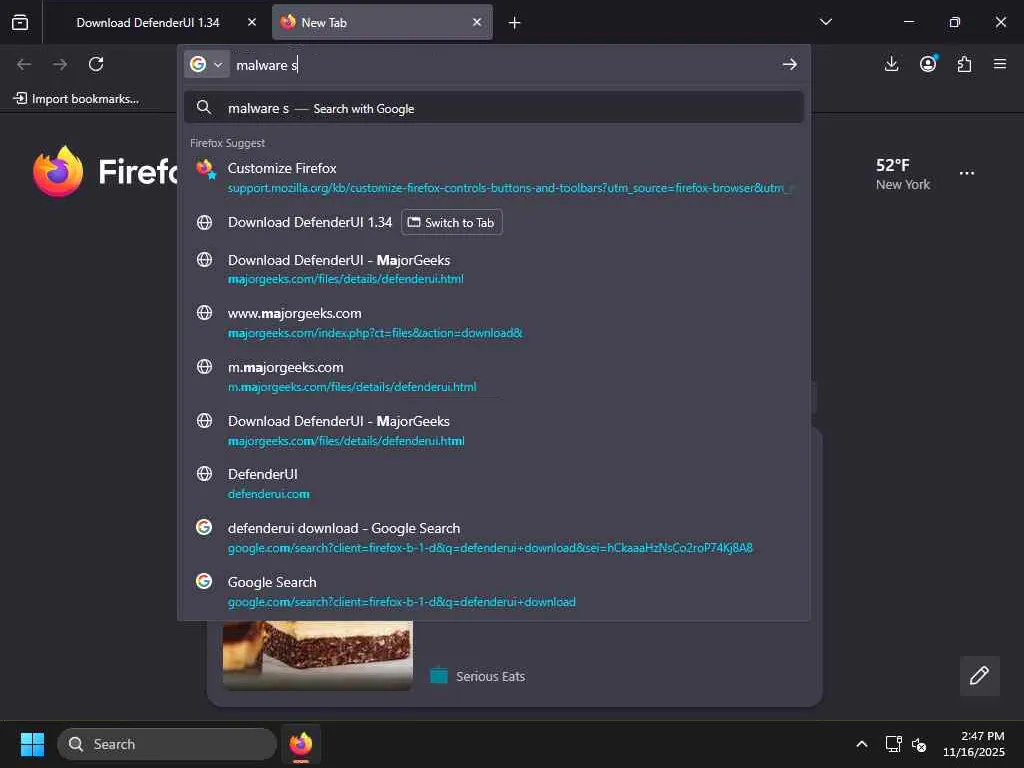
Task: Click the pencil customize new tab icon
Action: pyautogui.click(x=979, y=676)
